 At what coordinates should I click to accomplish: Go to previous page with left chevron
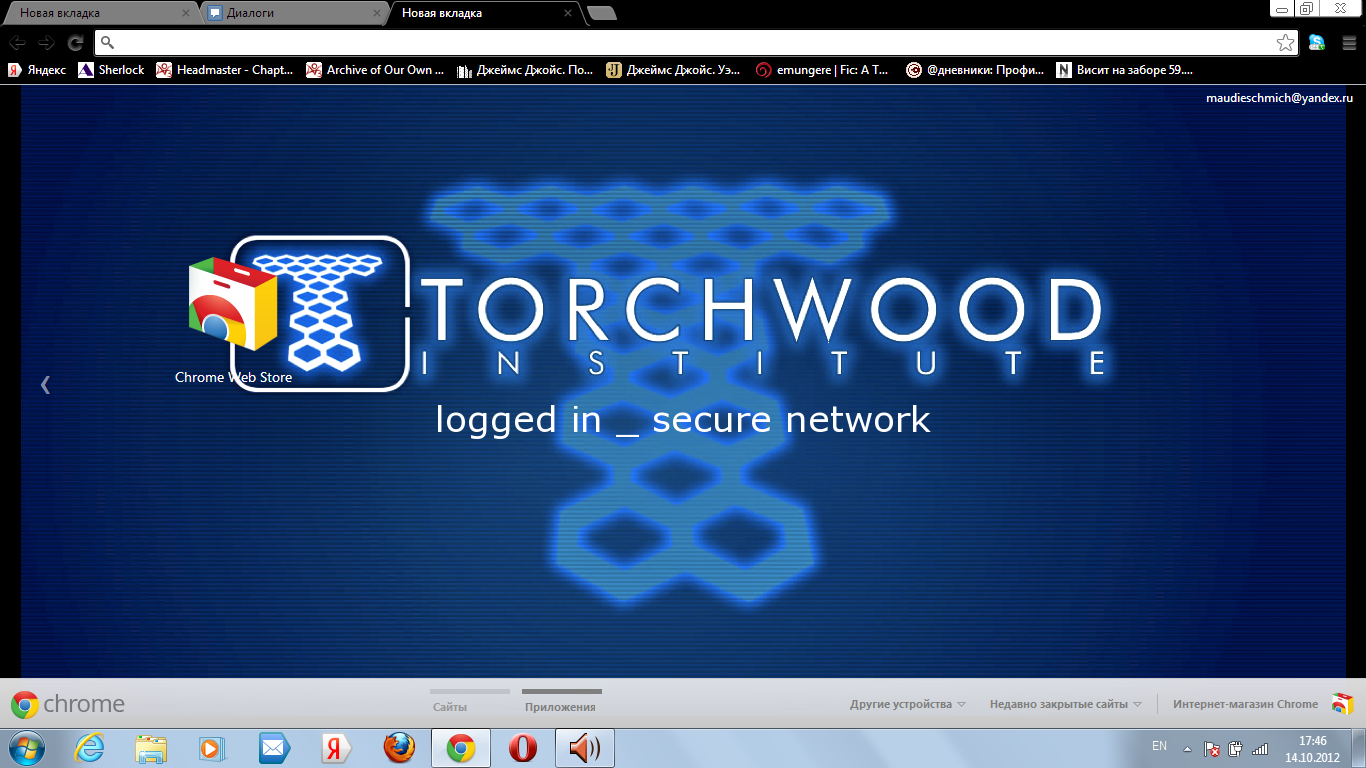[x=45, y=384]
